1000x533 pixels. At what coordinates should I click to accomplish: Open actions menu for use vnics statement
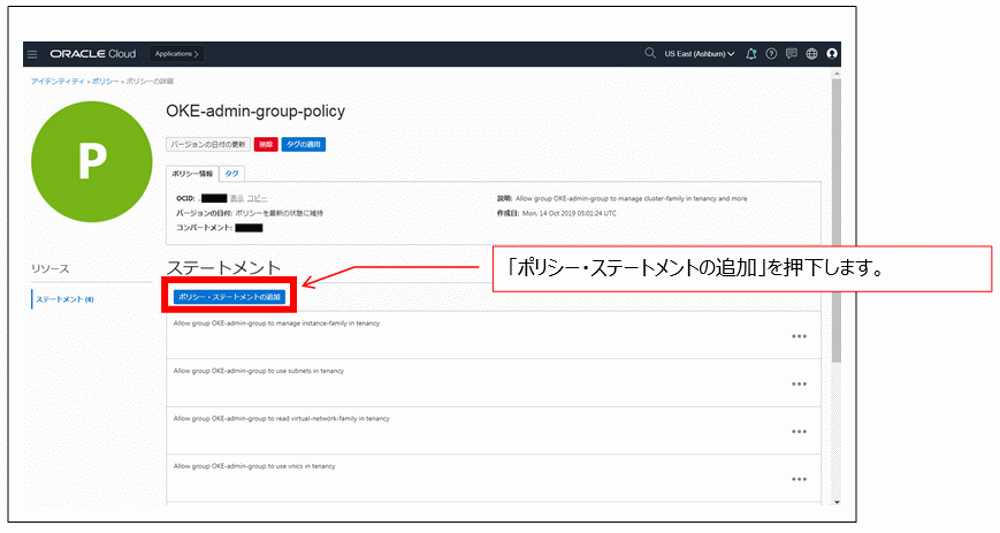799,479
